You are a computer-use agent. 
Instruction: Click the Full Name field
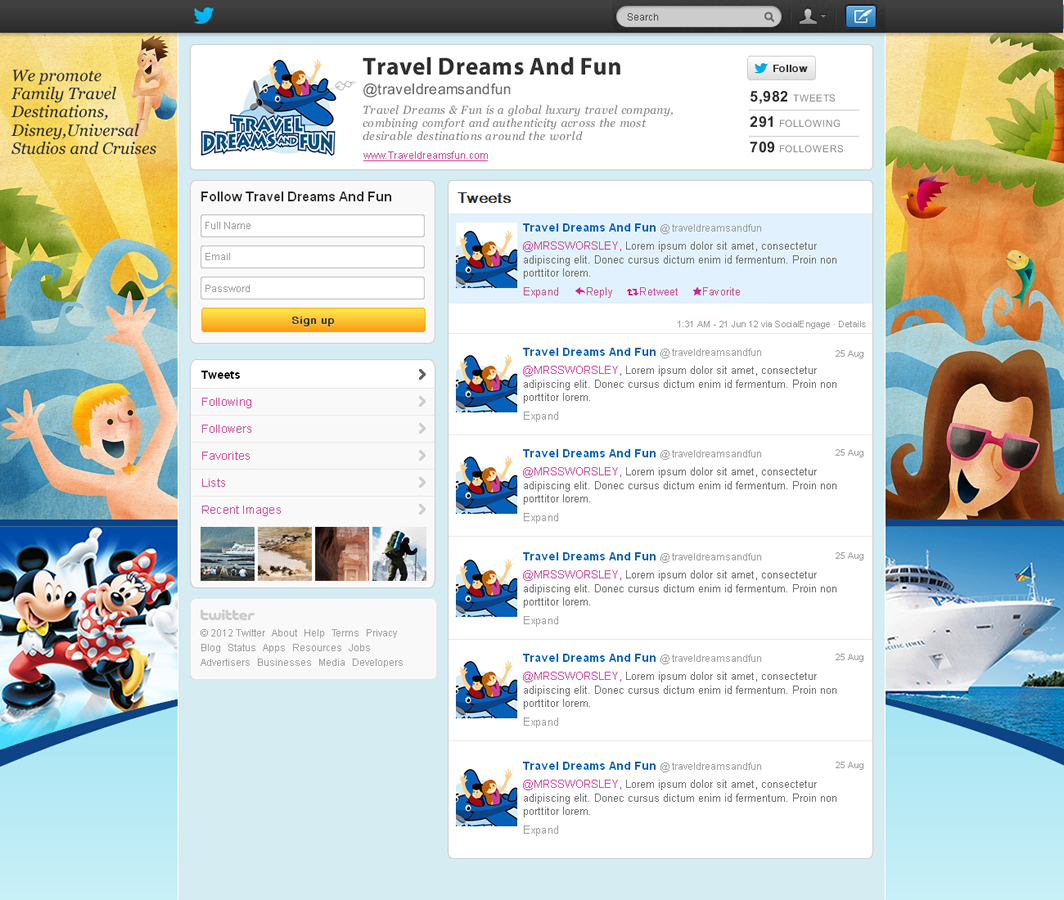pos(313,225)
